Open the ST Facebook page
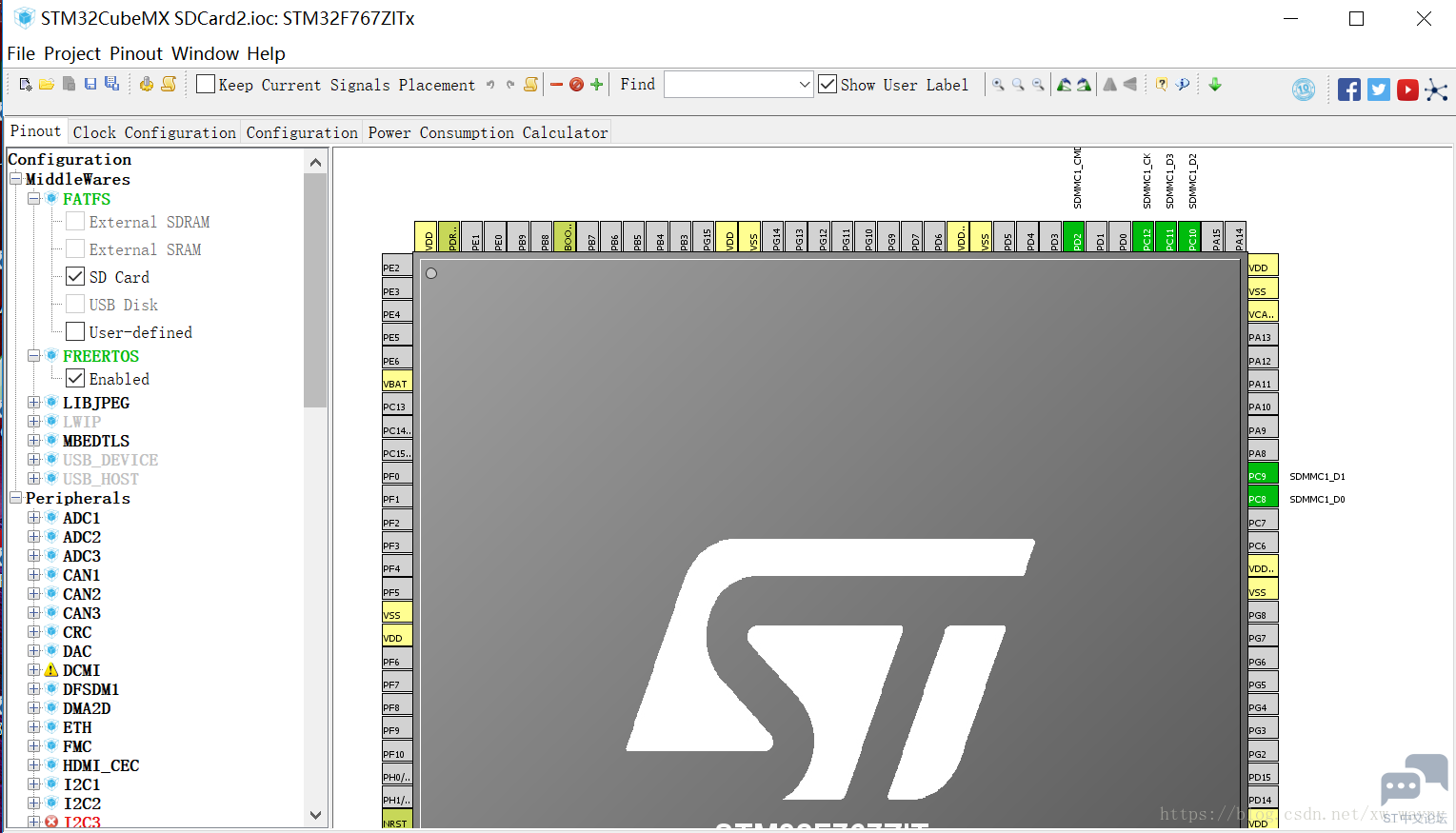1456x833 pixels. [1349, 89]
